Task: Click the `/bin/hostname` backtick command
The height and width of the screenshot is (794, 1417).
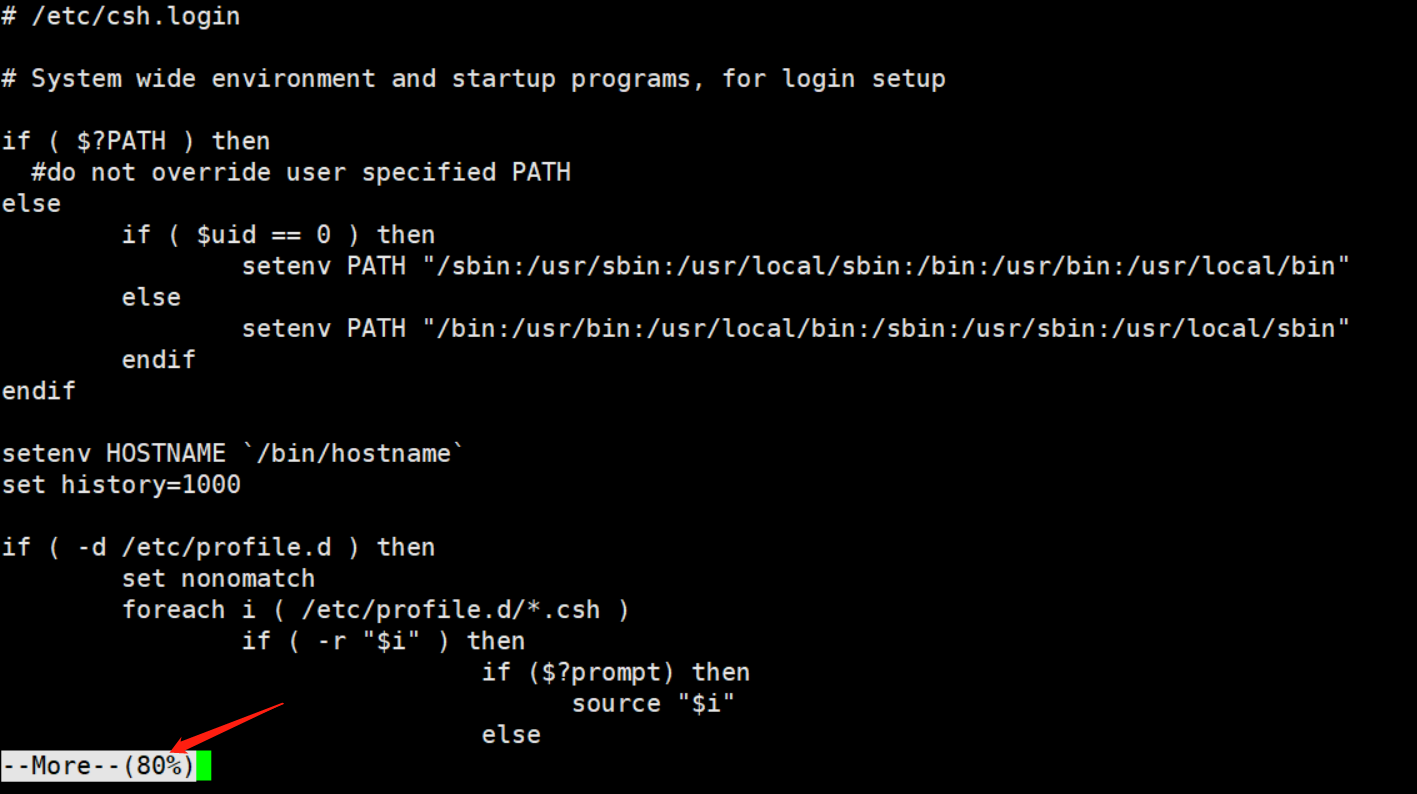Action: pyautogui.click(x=354, y=454)
